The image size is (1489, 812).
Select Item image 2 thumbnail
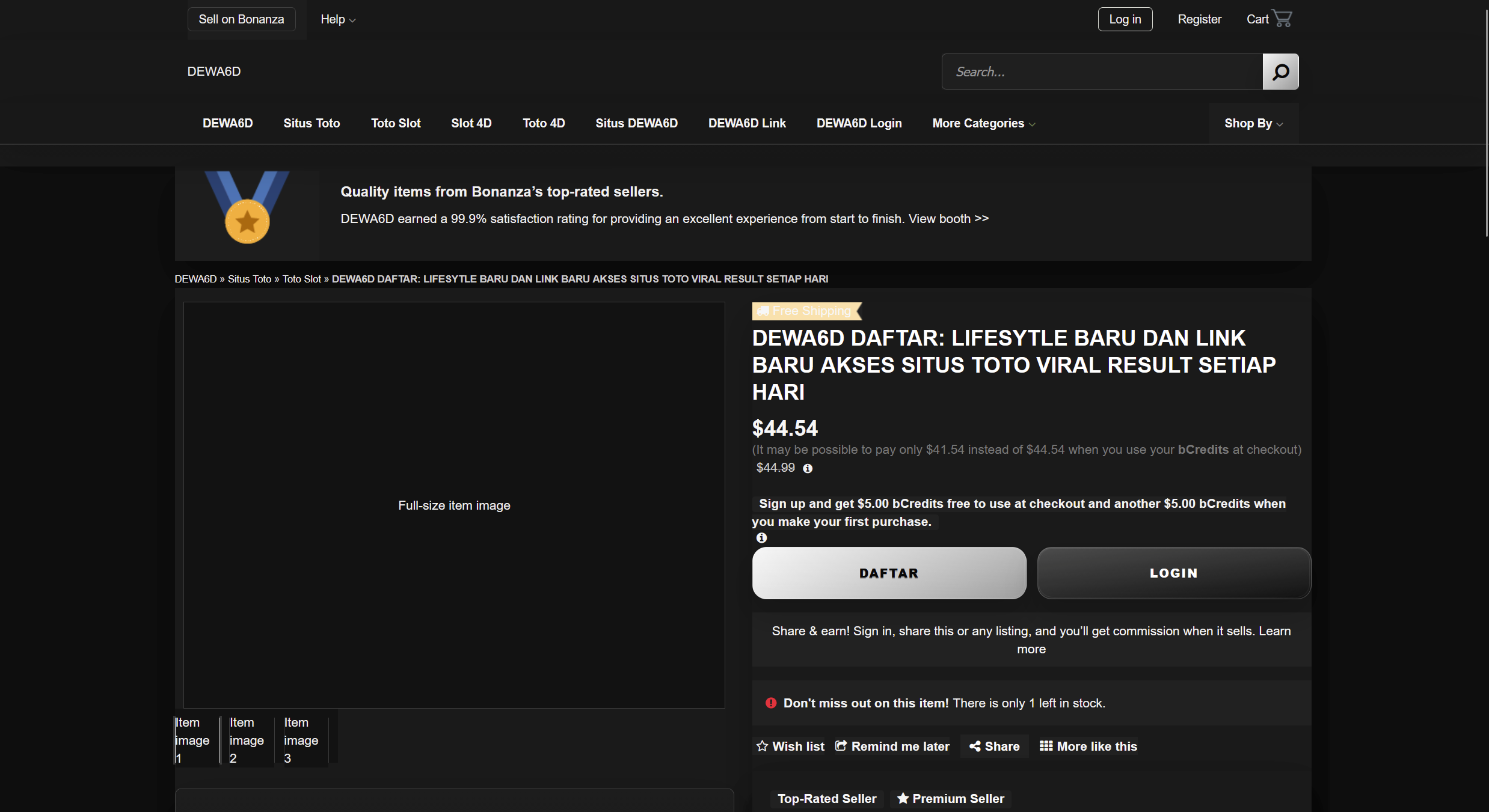[251, 740]
